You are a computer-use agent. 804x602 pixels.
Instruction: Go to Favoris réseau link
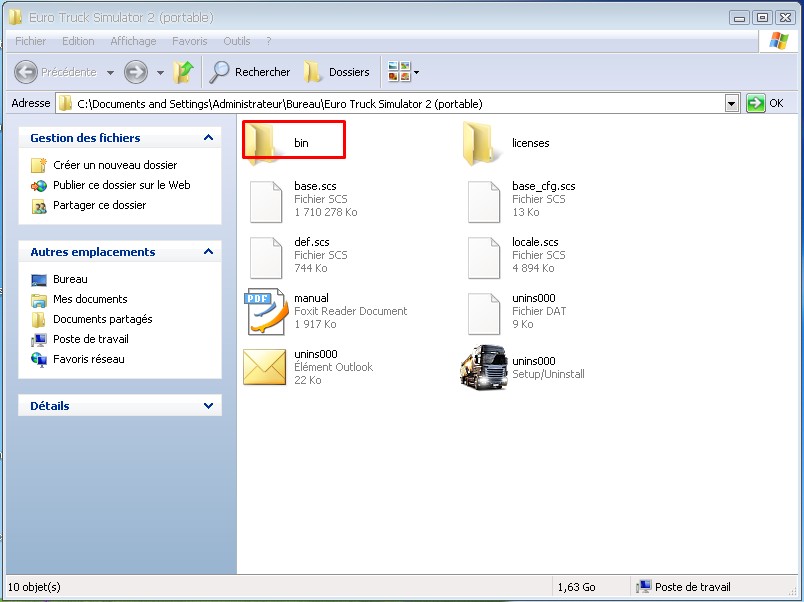(x=89, y=359)
